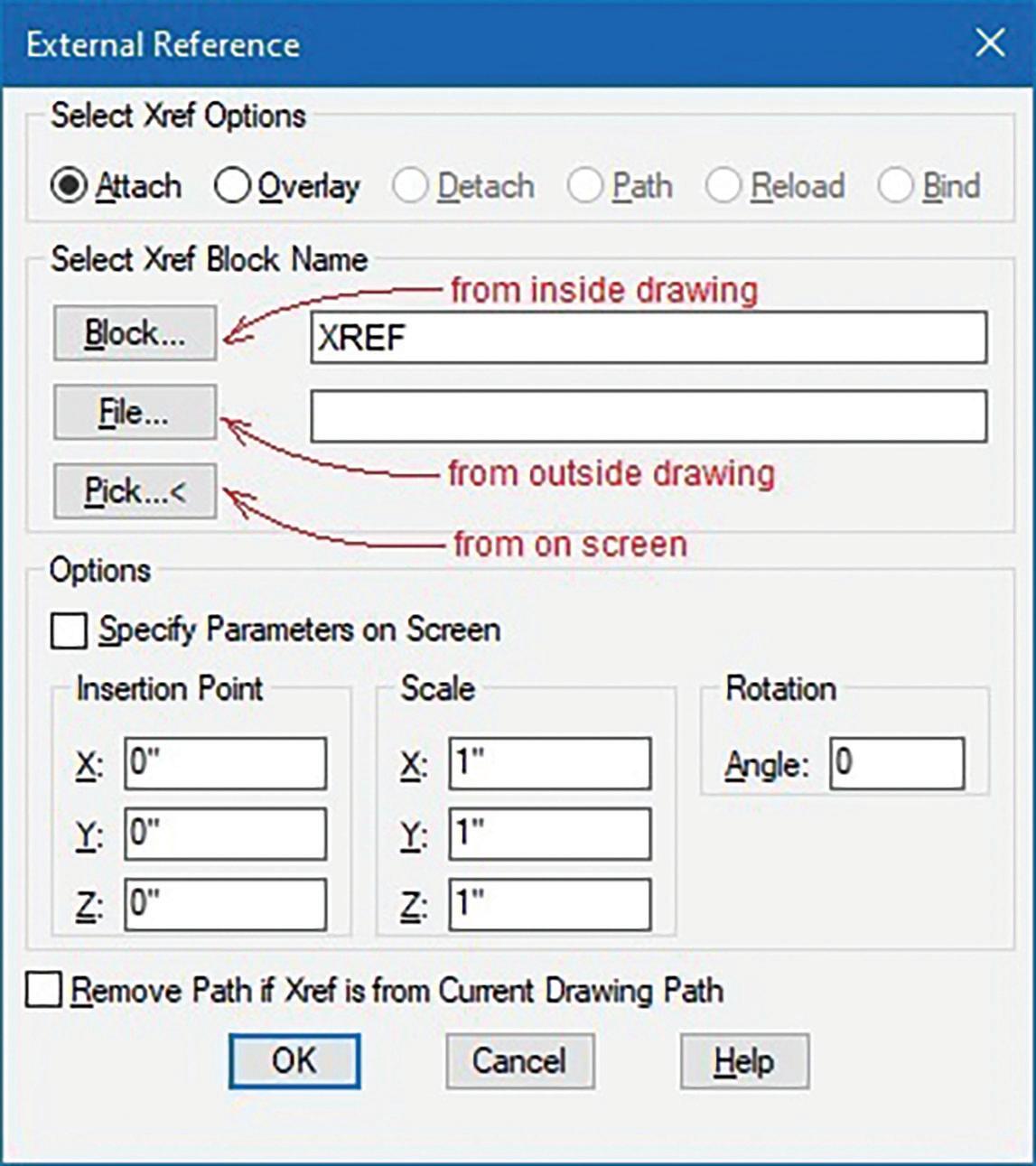
Task: Close the External Reference window
Action: [x=990, y=42]
